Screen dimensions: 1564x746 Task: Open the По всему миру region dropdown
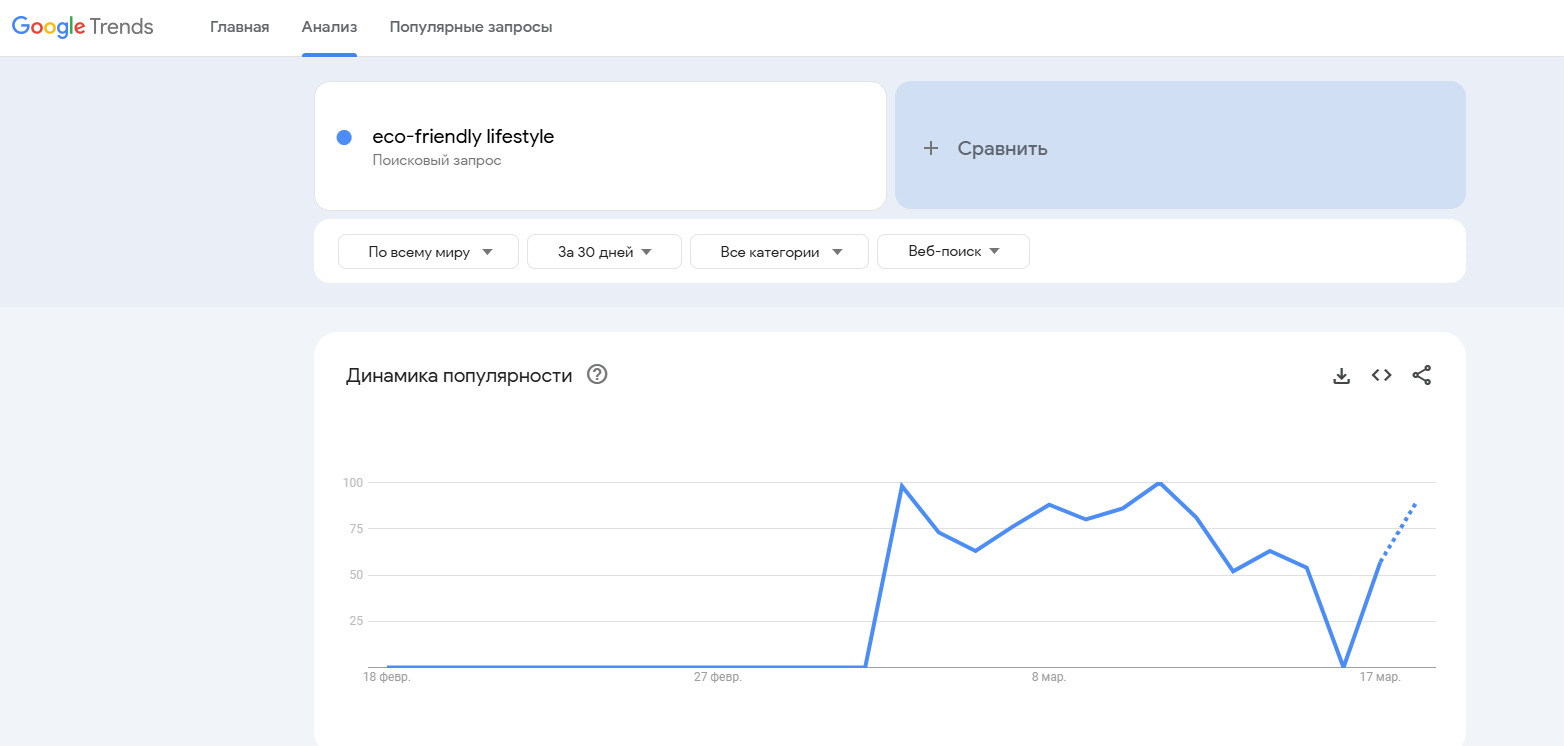[x=428, y=252]
